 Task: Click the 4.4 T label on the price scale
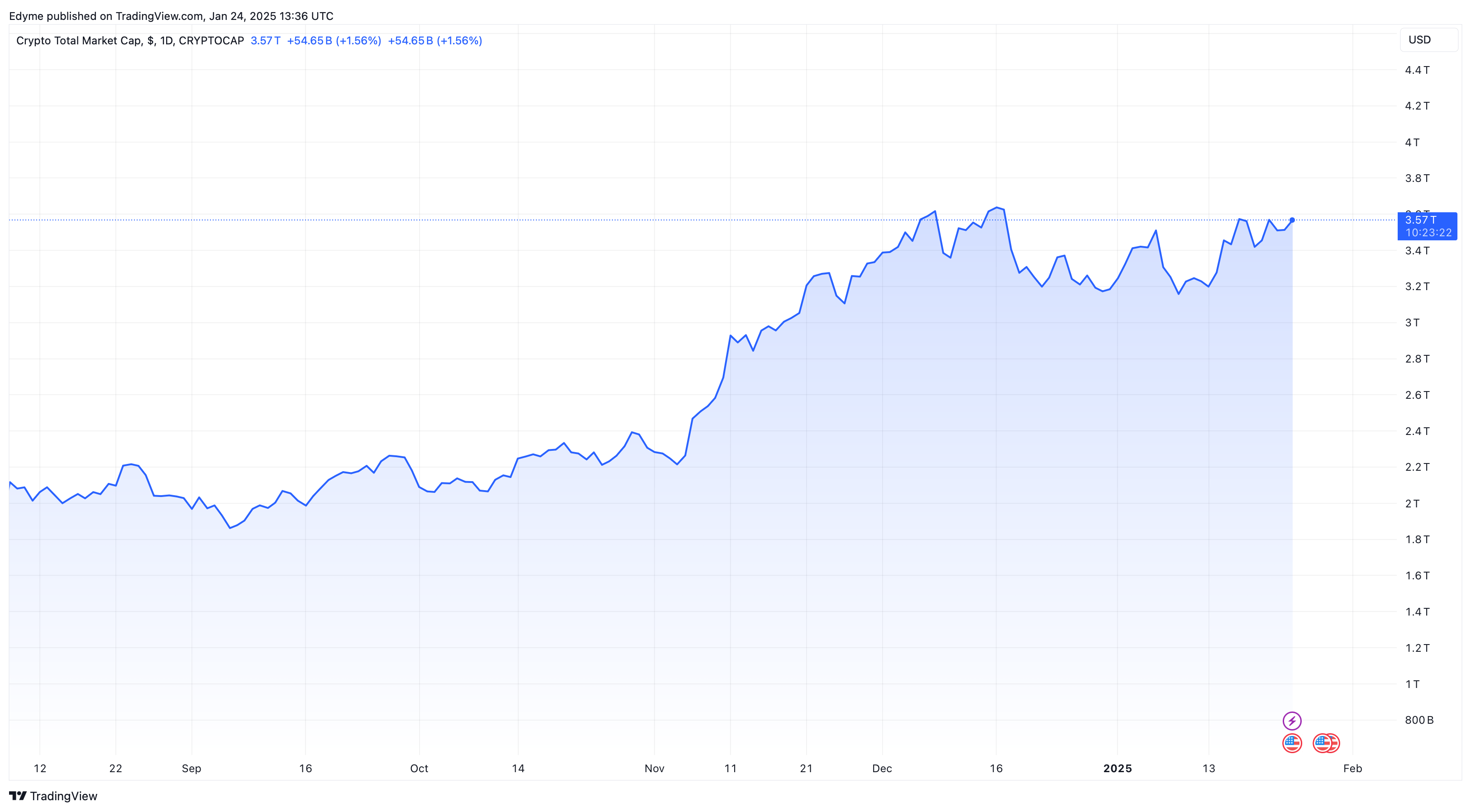tap(1417, 70)
